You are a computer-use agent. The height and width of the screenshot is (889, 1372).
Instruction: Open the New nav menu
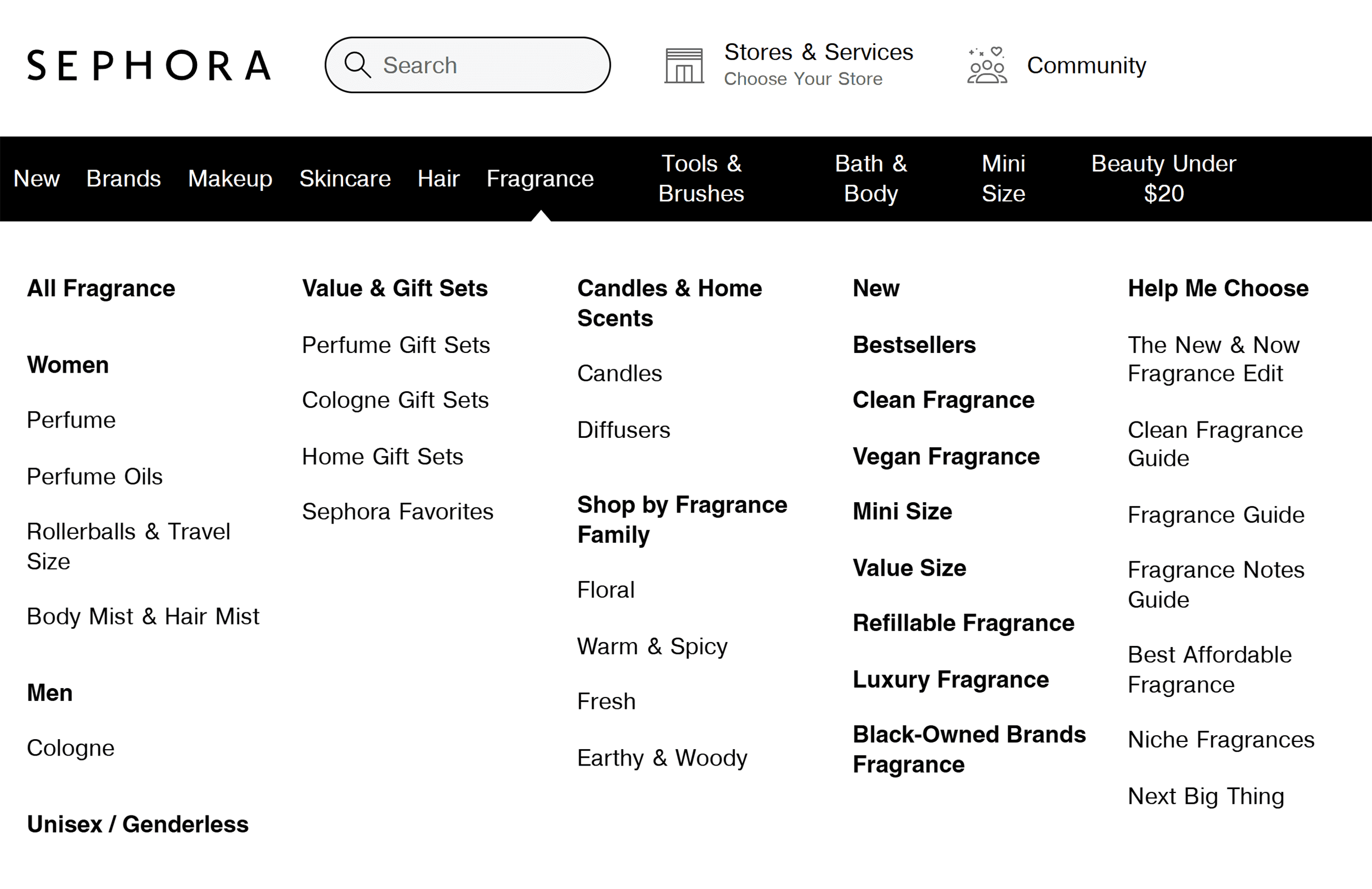36,179
